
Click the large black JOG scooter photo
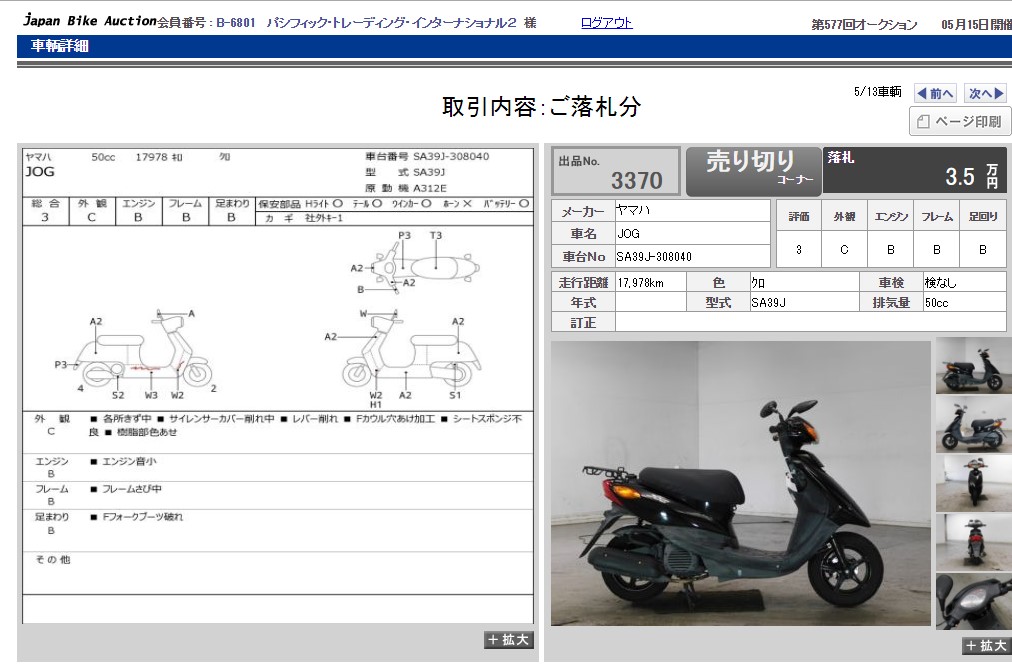741,483
